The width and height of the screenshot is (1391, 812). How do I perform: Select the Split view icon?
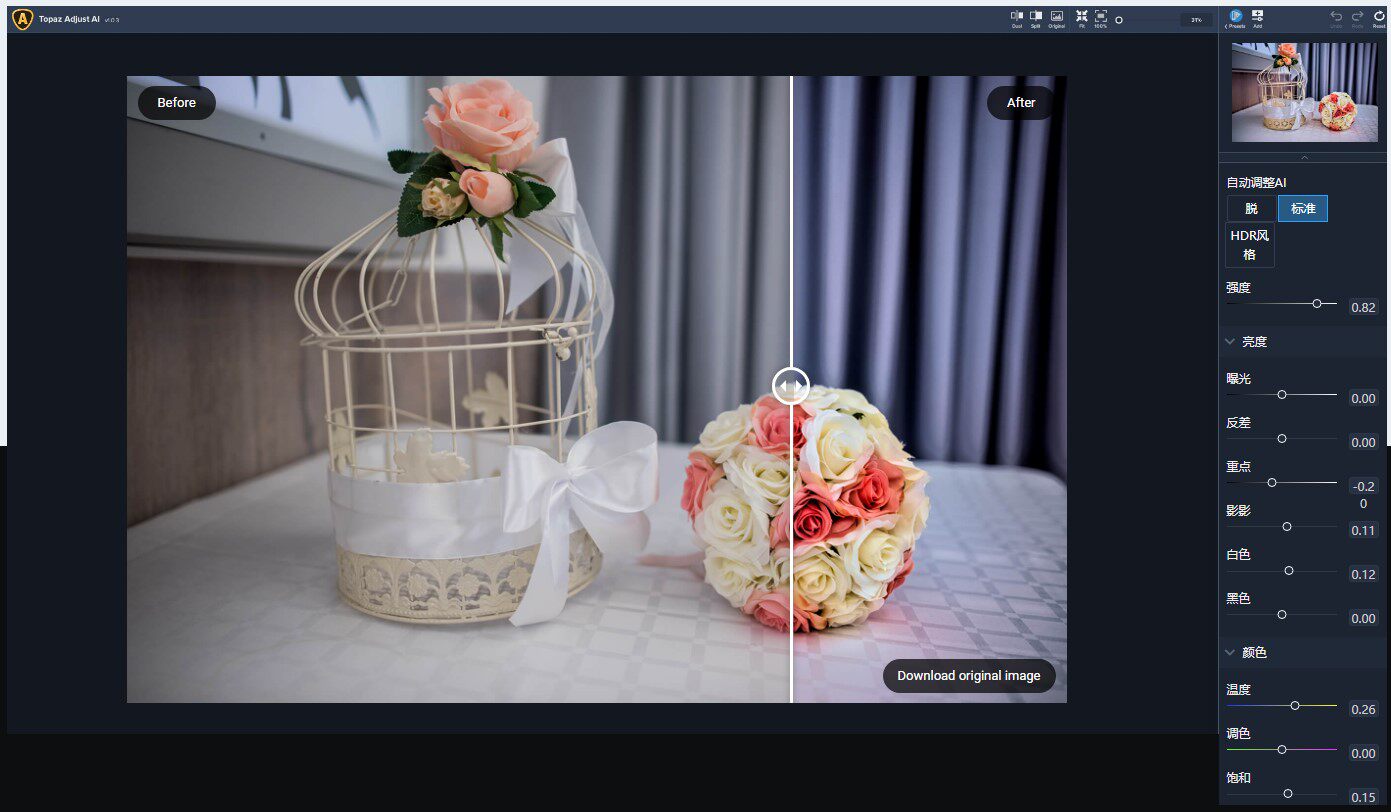(x=1036, y=18)
